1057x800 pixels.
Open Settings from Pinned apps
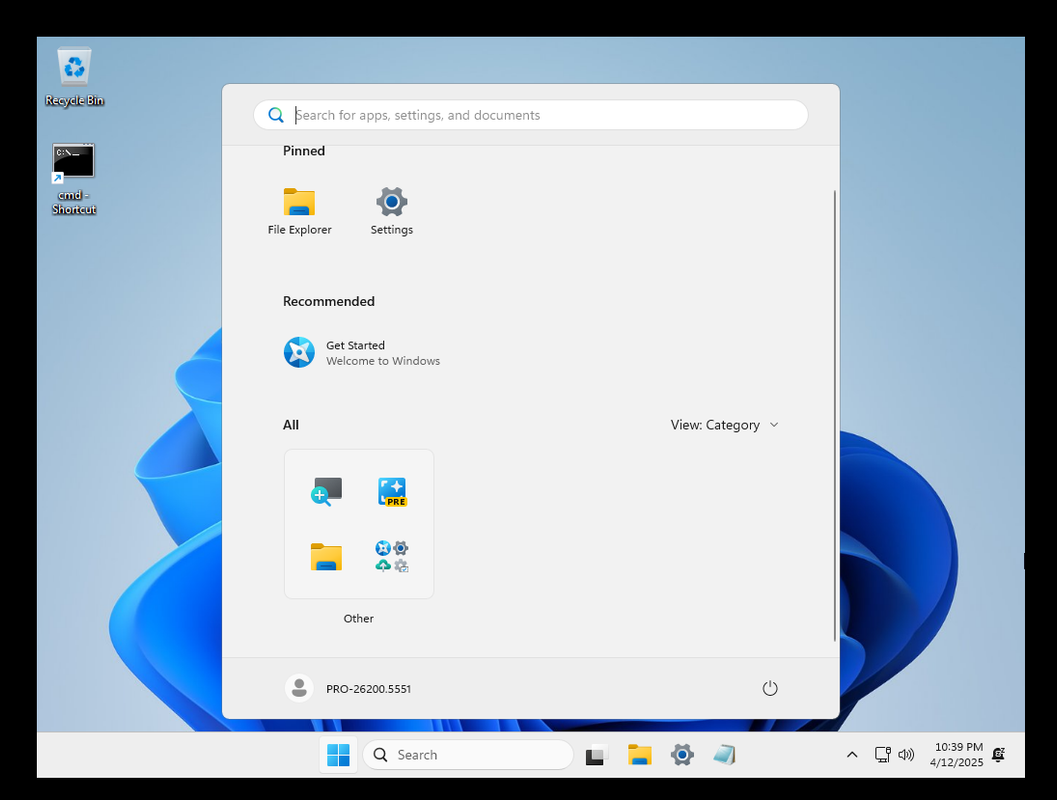pos(392,211)
